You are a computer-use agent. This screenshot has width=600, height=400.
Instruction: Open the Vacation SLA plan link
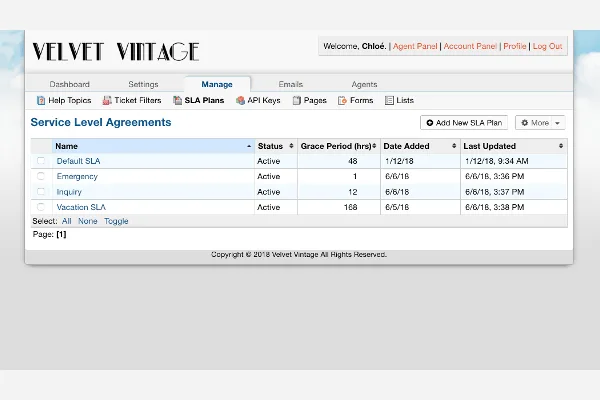click(81, 207)
